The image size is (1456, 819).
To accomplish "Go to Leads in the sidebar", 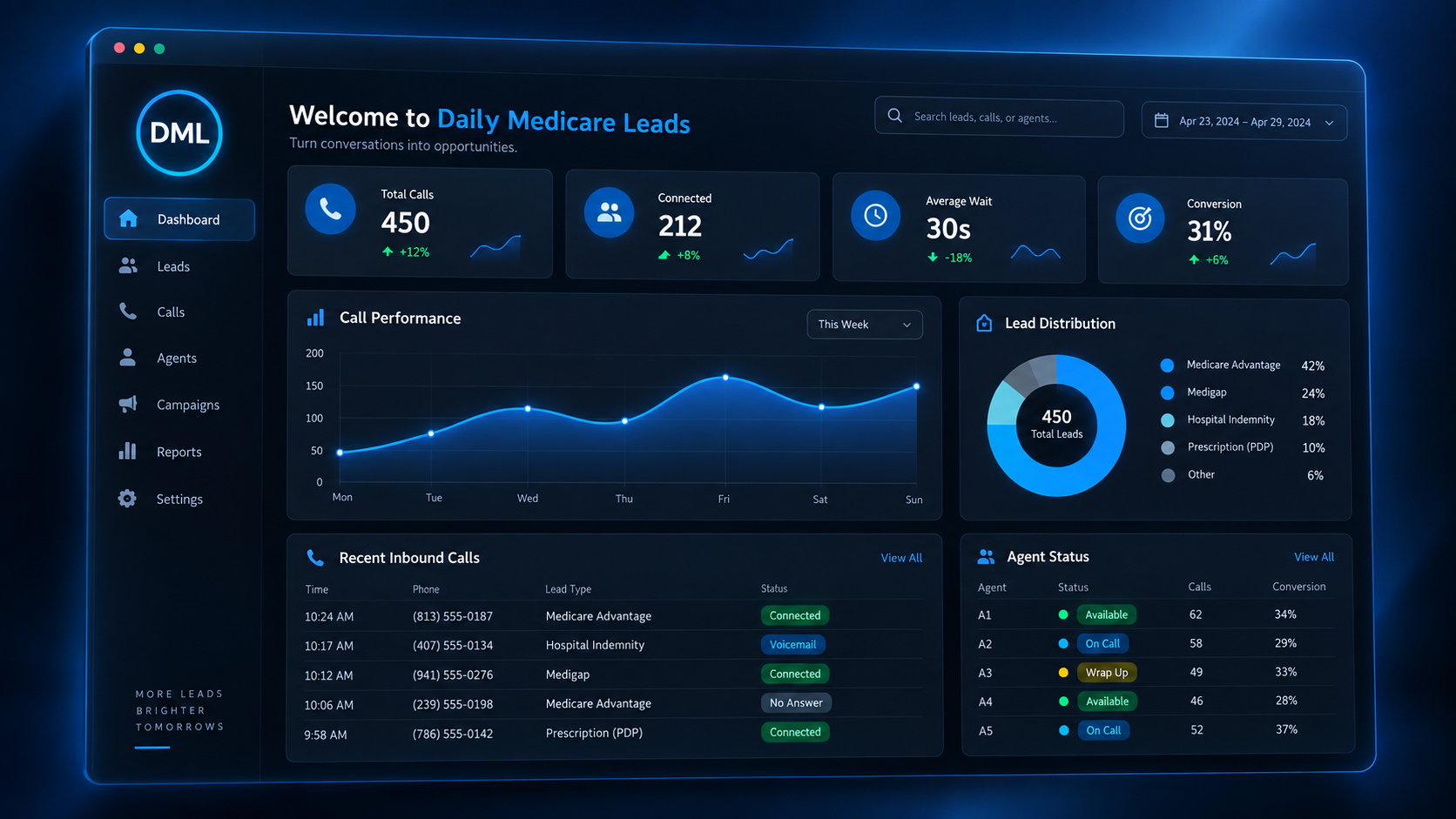I will 172,266.
